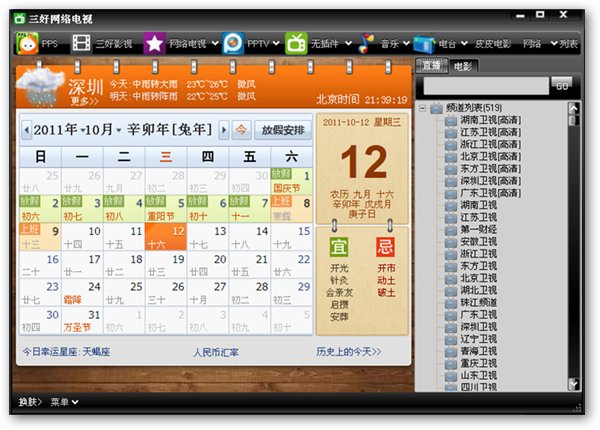Click the red 忌 badge
The width and height of the screenshot is (600, 430).
click(385, 247)
